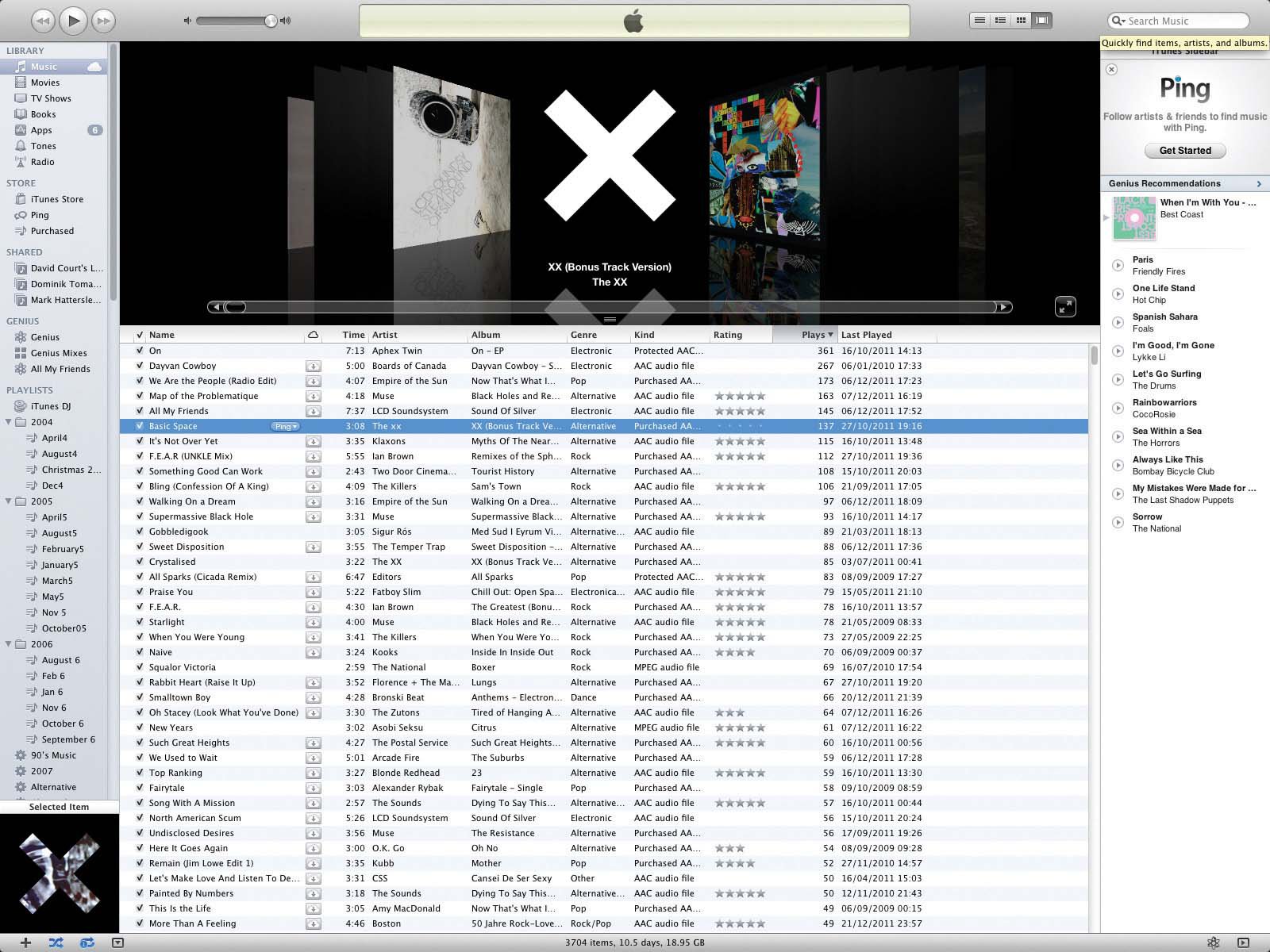Viewport: 1270px width, 952px height.
Task: Sort by Last Played column header
Action: (x=887, y=335)
